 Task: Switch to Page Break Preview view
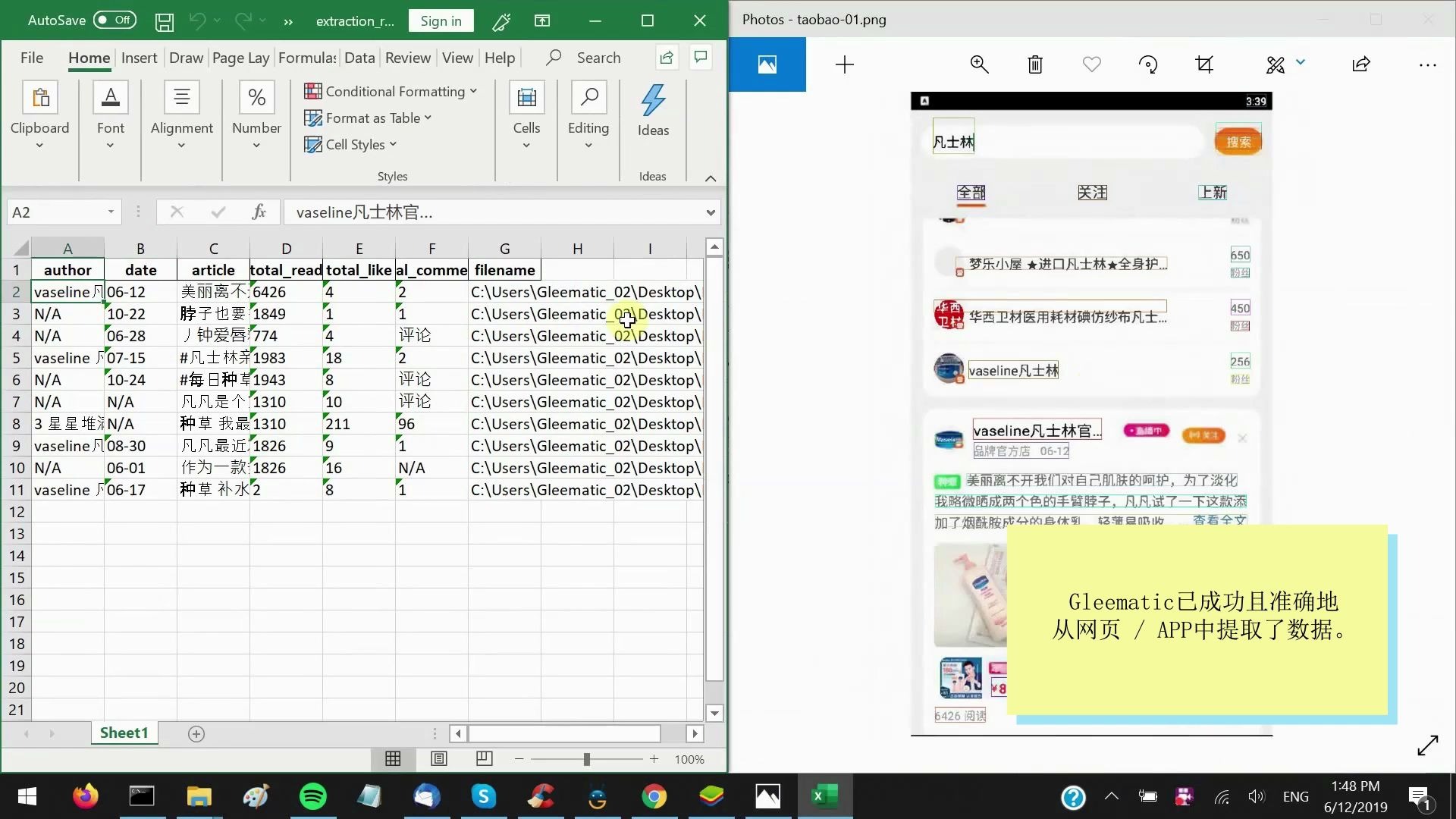click(485, 759)
